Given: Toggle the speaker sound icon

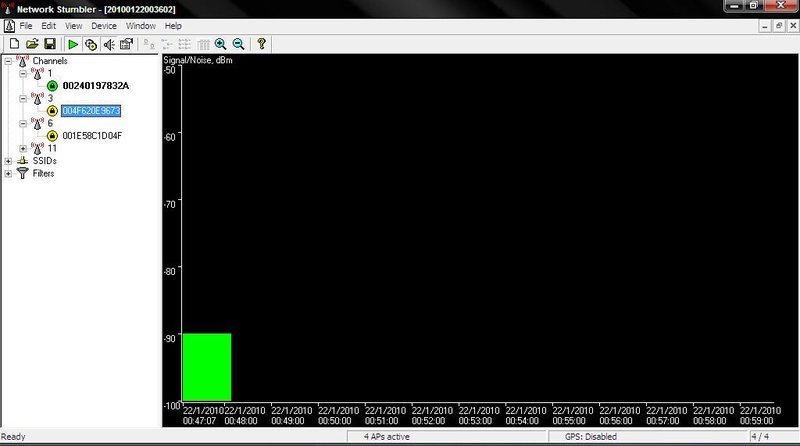Looking at the screenshot, I should click(109, 44).
